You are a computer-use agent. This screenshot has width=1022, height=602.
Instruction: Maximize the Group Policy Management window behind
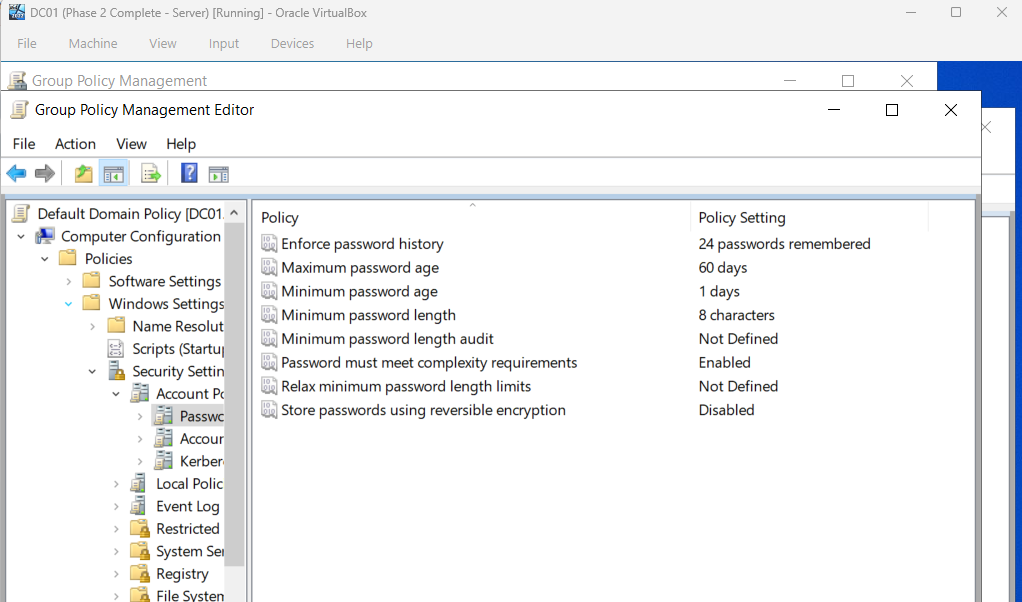[848, 81]
